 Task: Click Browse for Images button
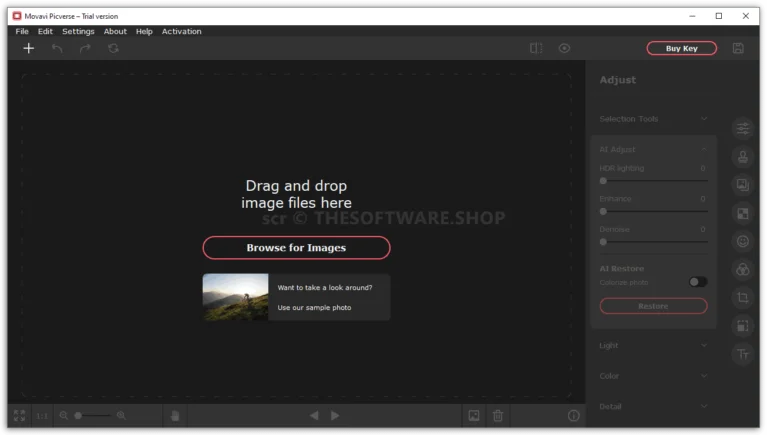click(296, 248)
